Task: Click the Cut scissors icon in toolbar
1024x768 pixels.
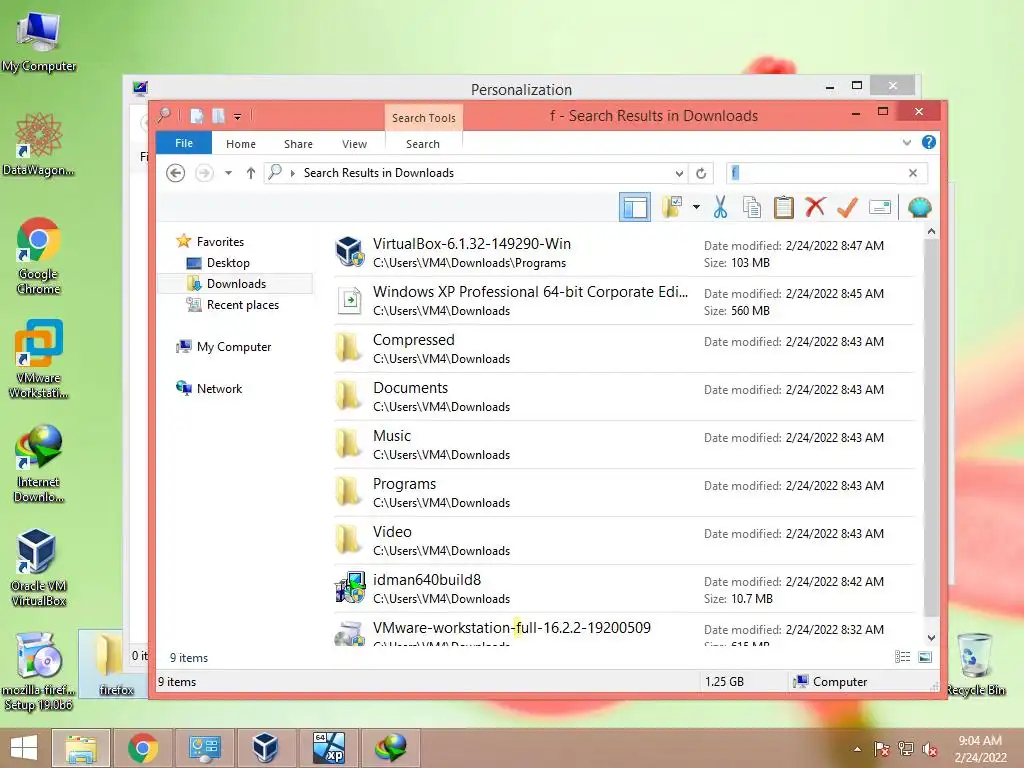Action: point(720,208)
